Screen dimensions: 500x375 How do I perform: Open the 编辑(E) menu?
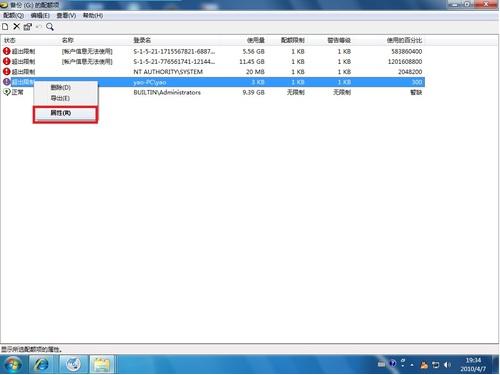point(40,15)
